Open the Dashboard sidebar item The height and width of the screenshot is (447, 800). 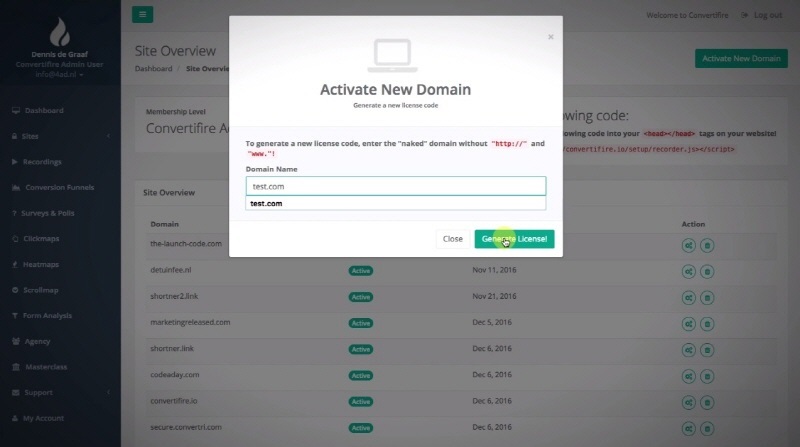(44, 110)
